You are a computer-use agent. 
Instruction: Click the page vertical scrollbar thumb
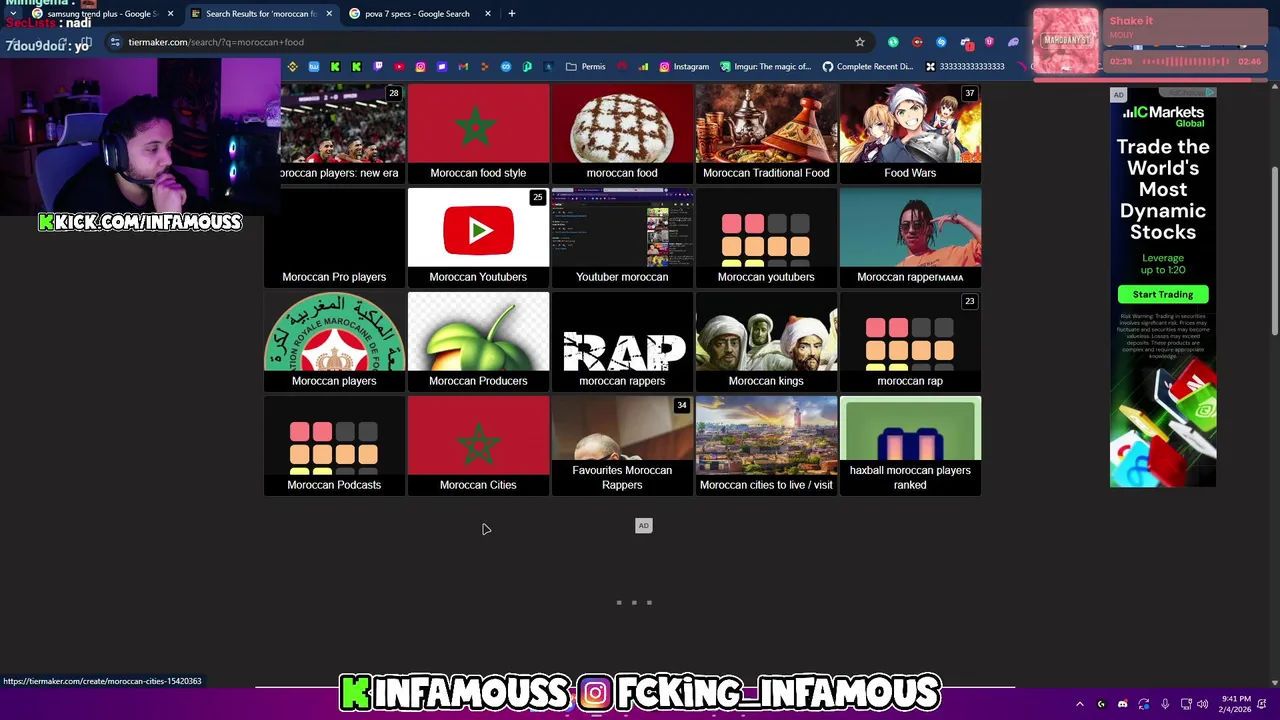[1274, 250]
